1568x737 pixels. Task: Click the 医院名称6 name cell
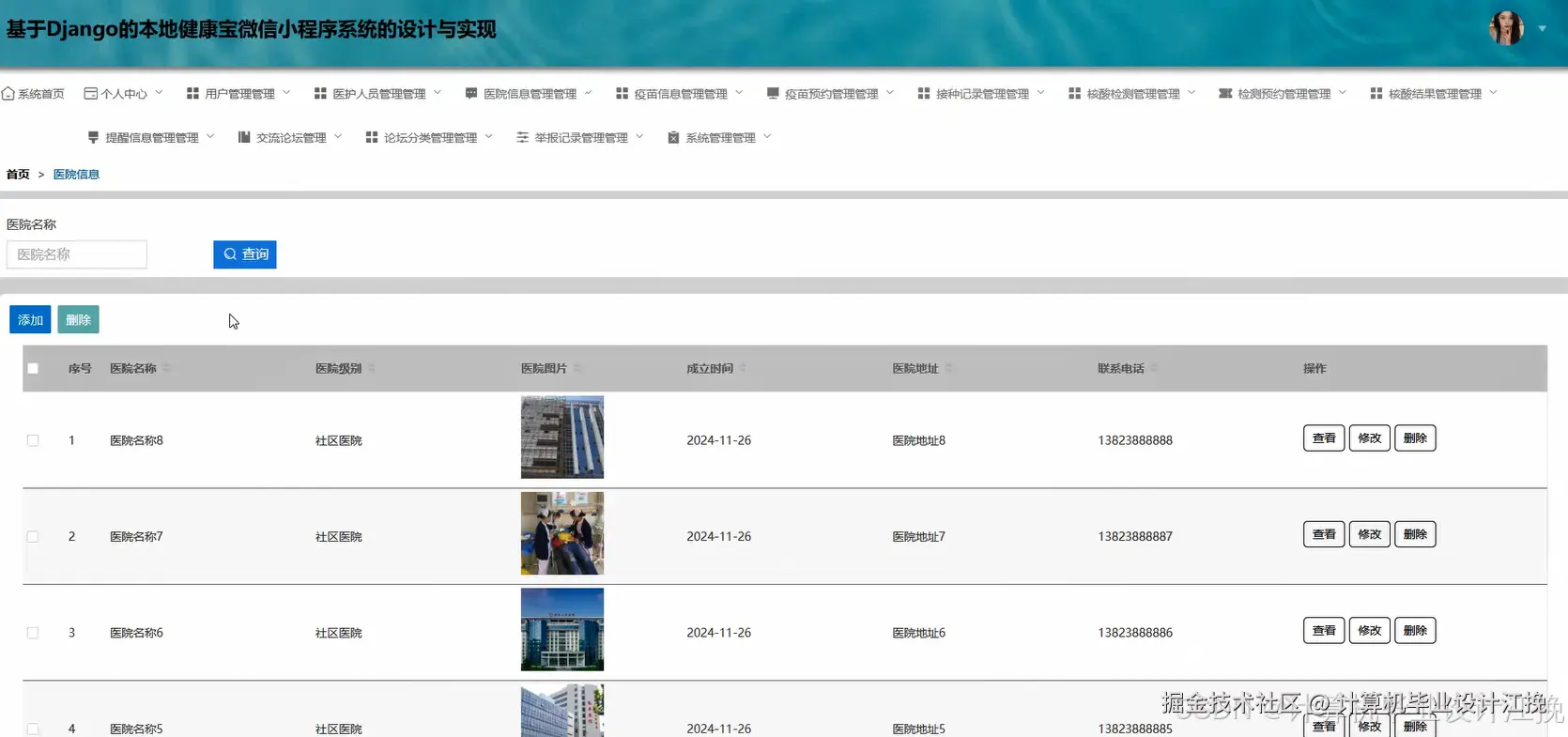point(136,633)
